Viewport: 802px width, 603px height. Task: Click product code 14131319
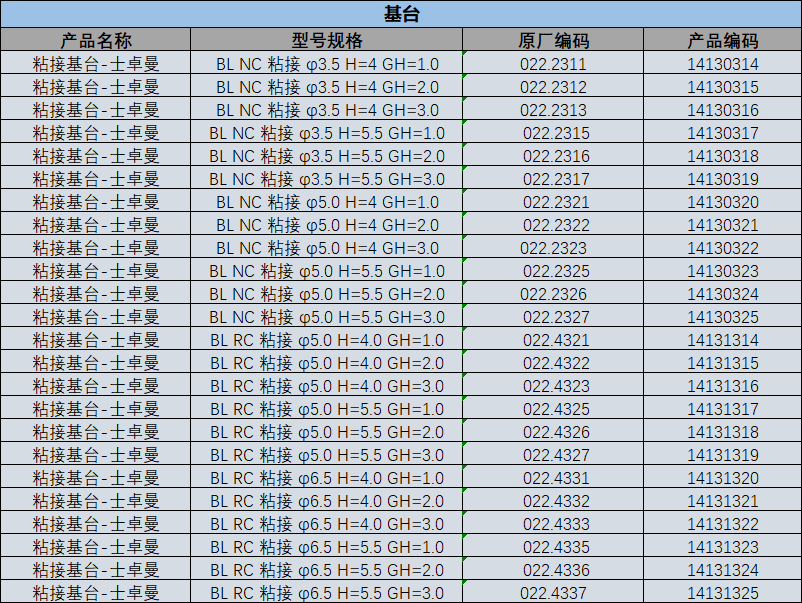coord(722,455)
